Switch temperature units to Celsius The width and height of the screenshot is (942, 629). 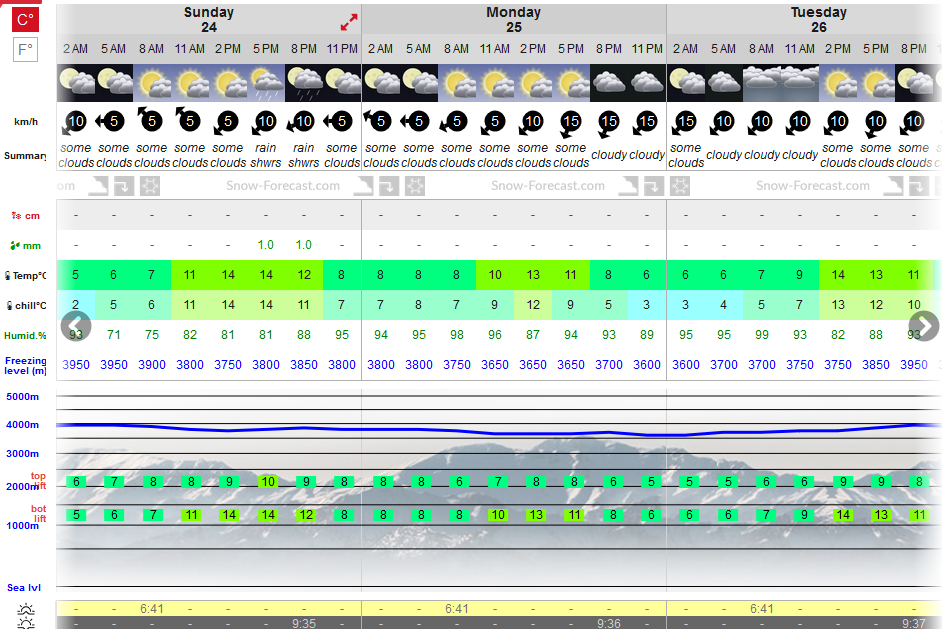point(25,19)
